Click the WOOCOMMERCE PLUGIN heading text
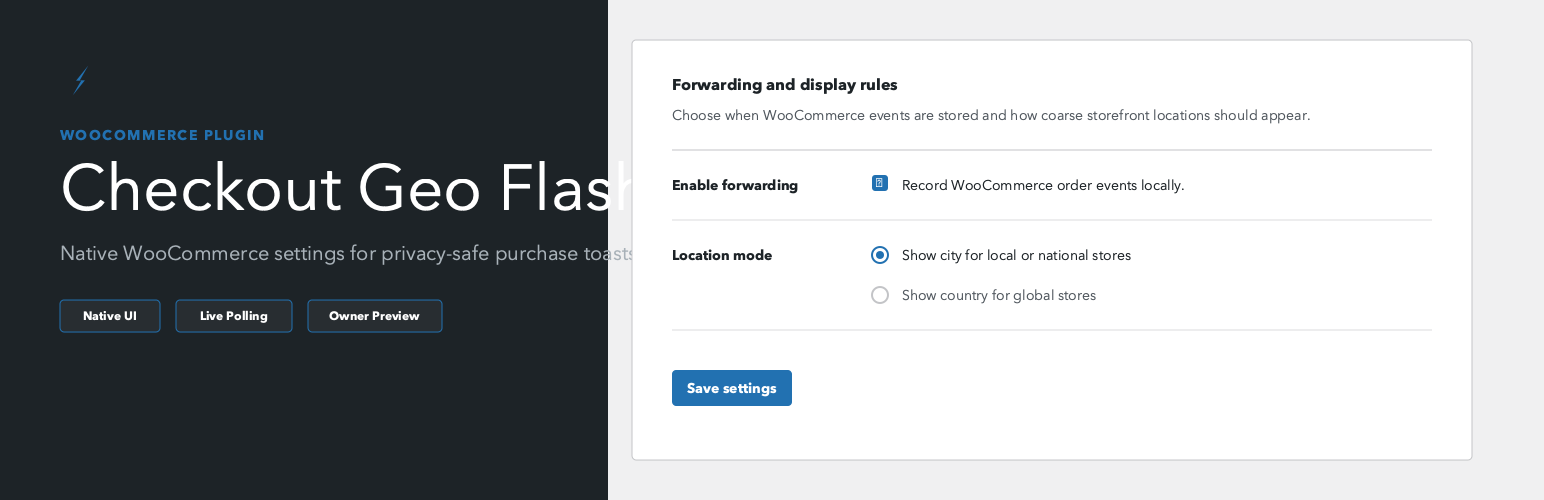1544x500 pixels. click(162, 135)
